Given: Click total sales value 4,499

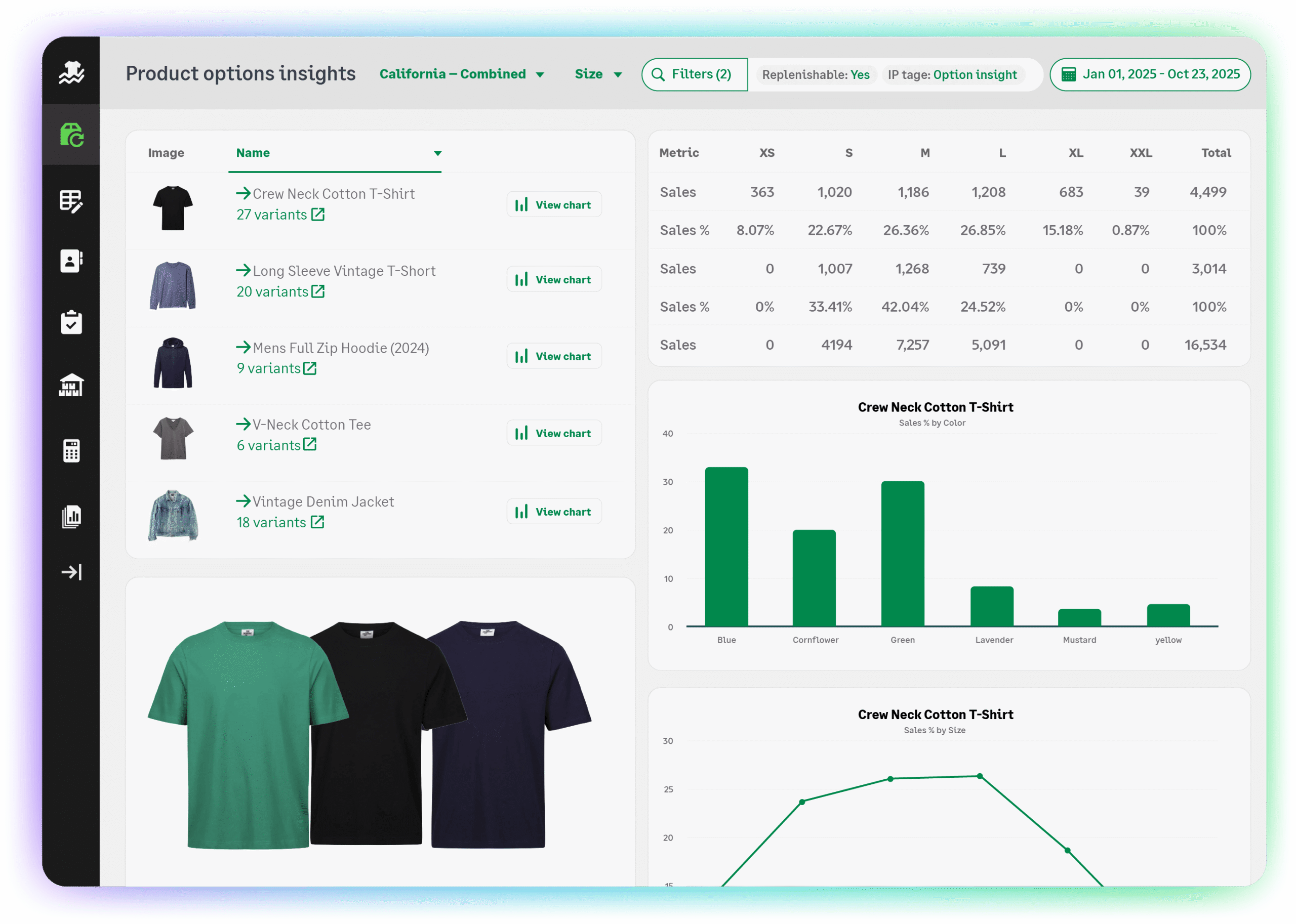Looking at the screenshot, I should 1208,192.
